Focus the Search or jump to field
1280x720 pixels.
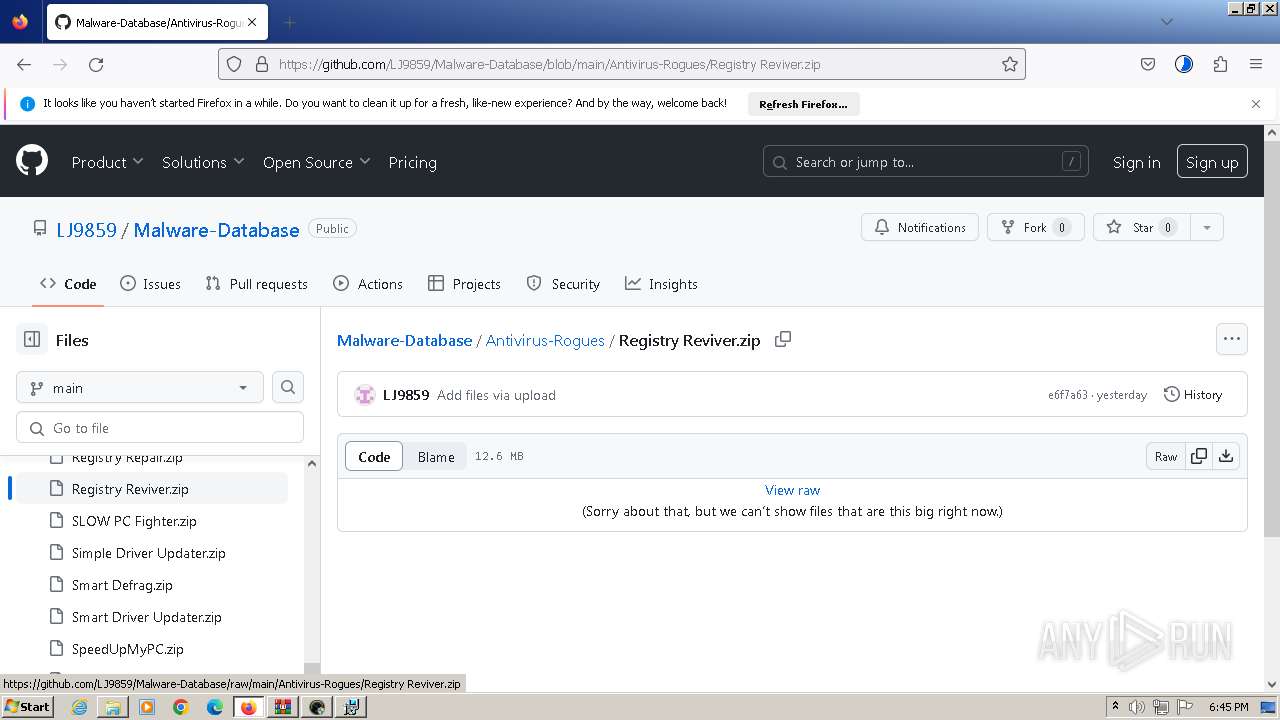coord(926,162)
